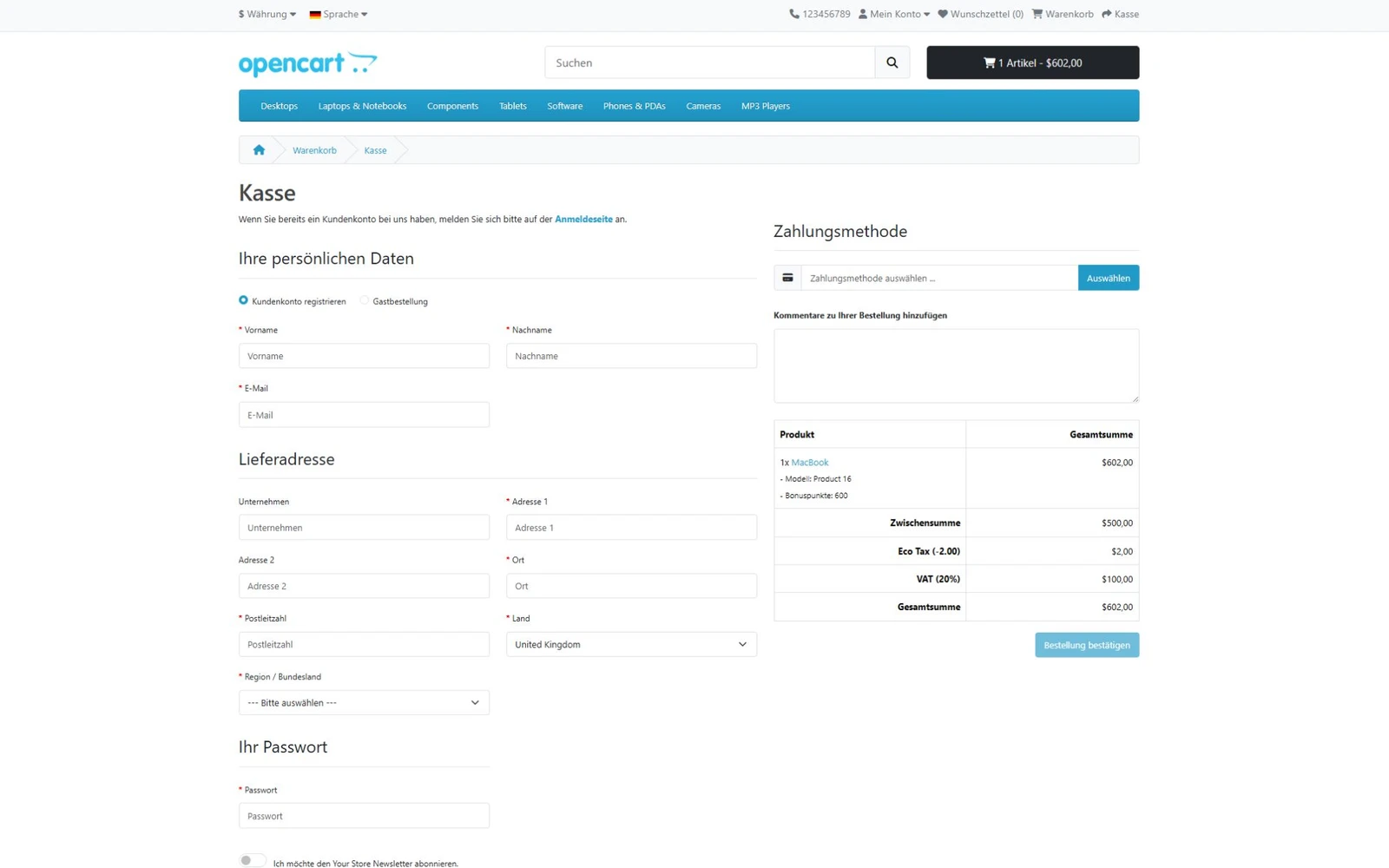Open the Desktops menu

point(279,106)
